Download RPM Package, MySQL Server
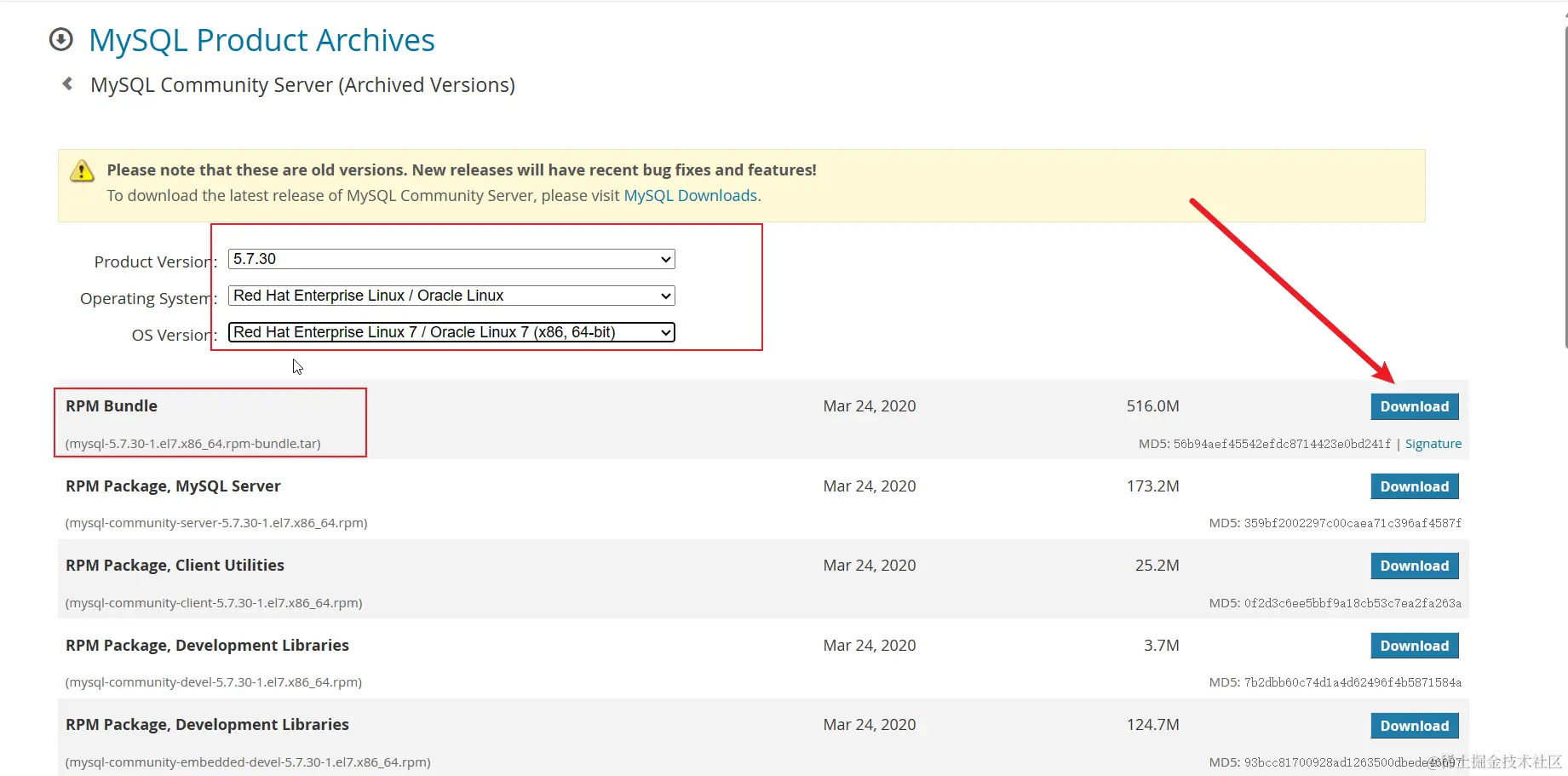 [x=1415, y=486]
